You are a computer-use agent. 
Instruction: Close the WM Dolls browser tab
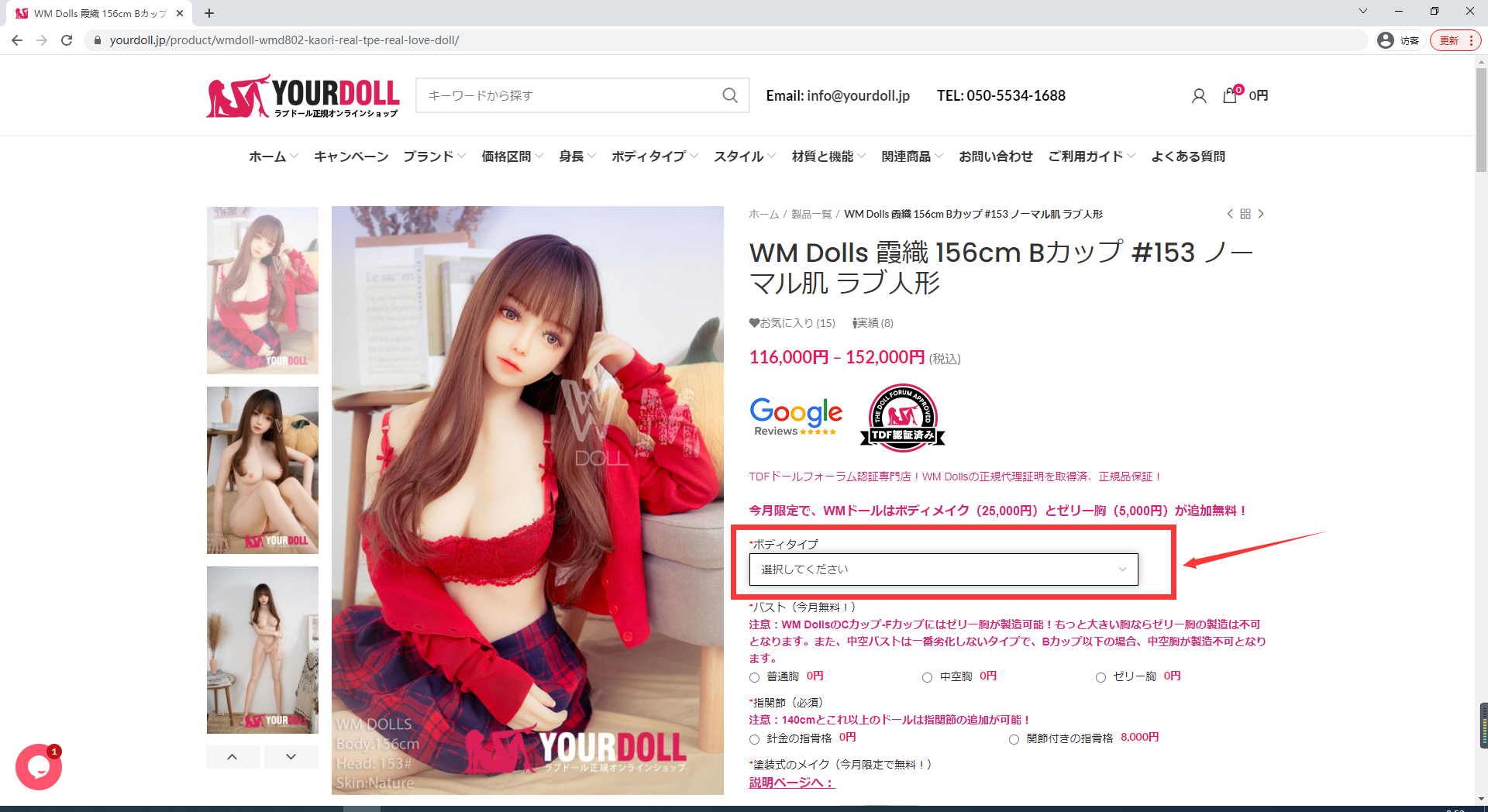[x=180, y=13]
